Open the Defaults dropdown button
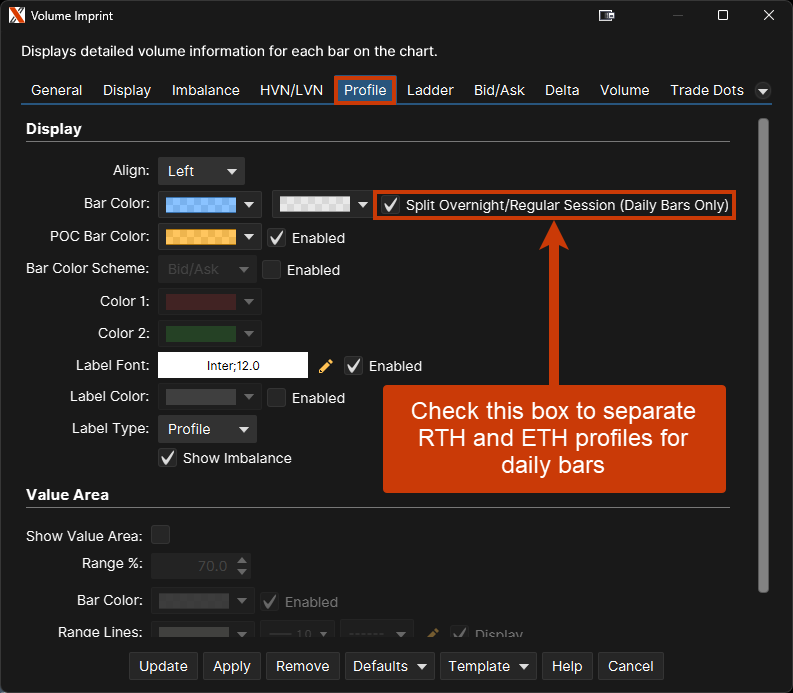 tap(387, 666)
